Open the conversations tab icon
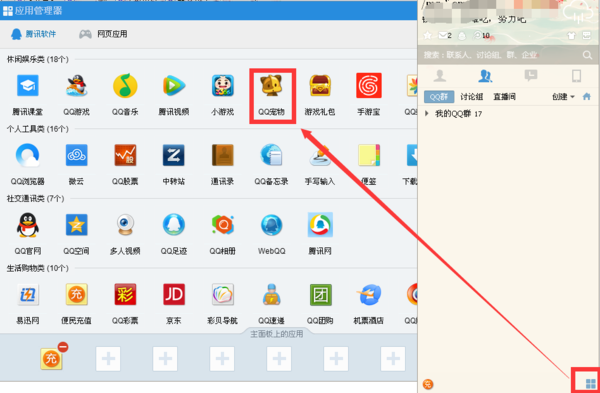 [531, 76]
